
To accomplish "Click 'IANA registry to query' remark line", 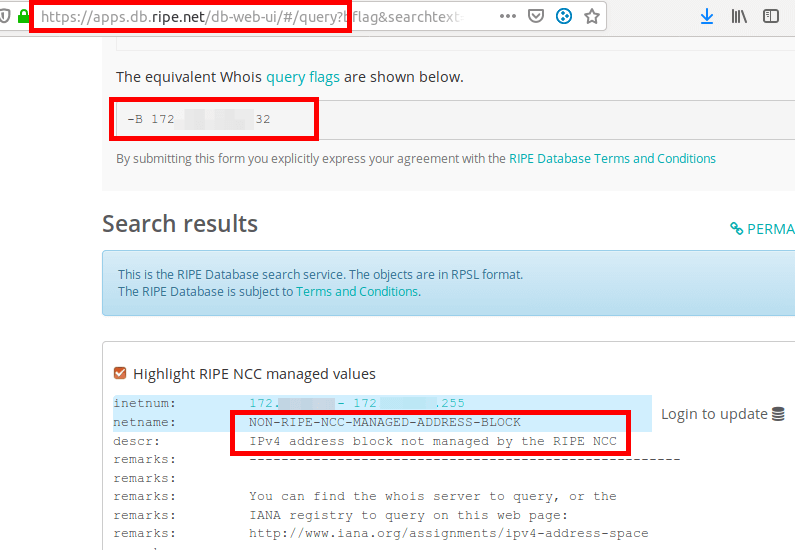I will (x=409, y=515).
